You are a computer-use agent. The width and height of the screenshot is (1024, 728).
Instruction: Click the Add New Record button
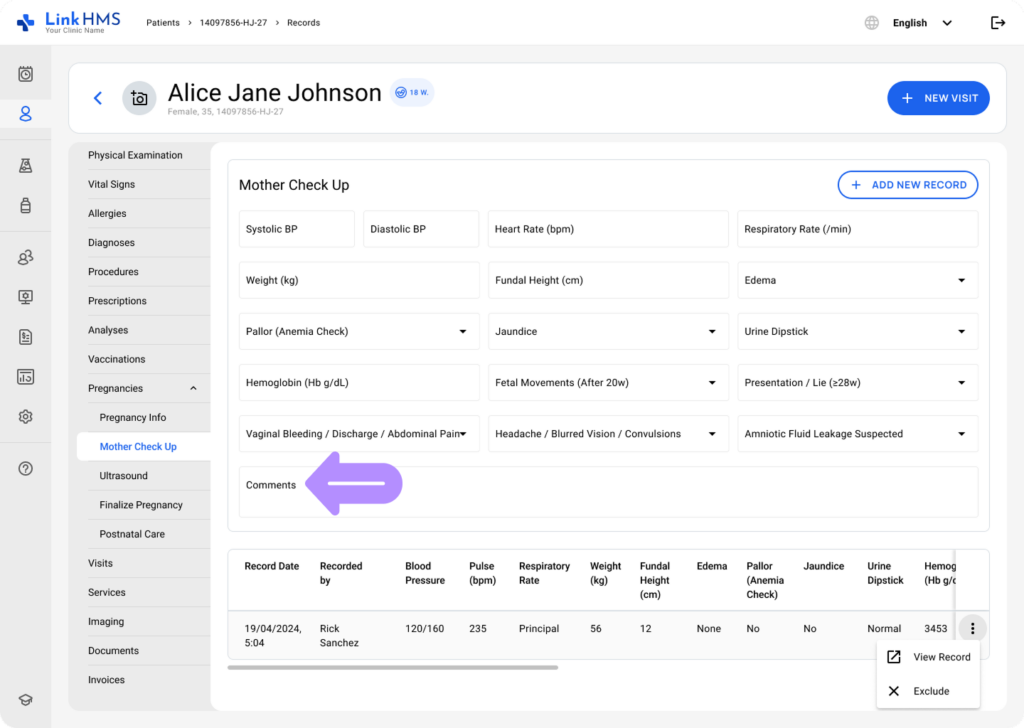click(x=907, y=185)
